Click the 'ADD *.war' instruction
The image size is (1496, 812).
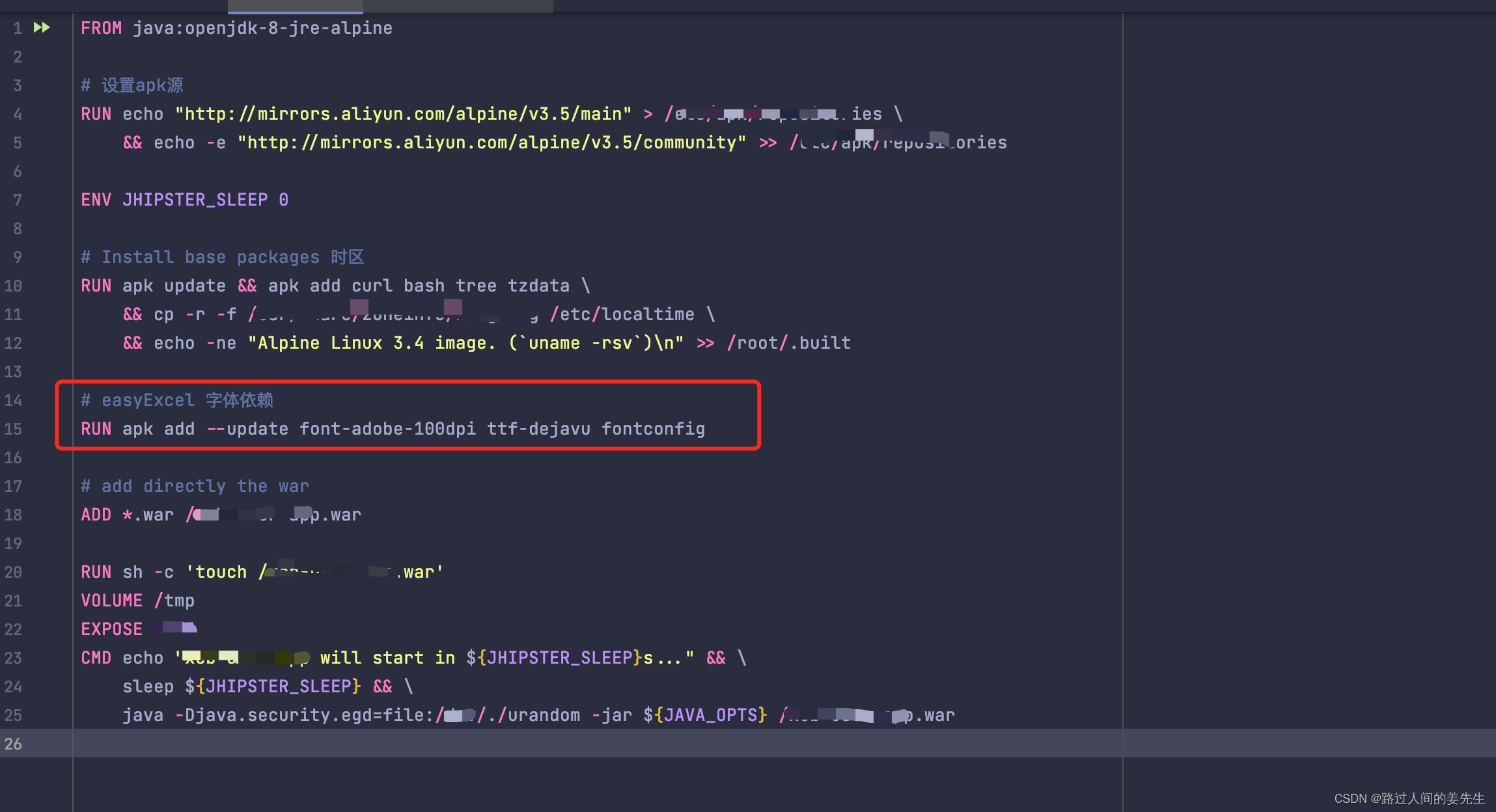tap(128, 515)
